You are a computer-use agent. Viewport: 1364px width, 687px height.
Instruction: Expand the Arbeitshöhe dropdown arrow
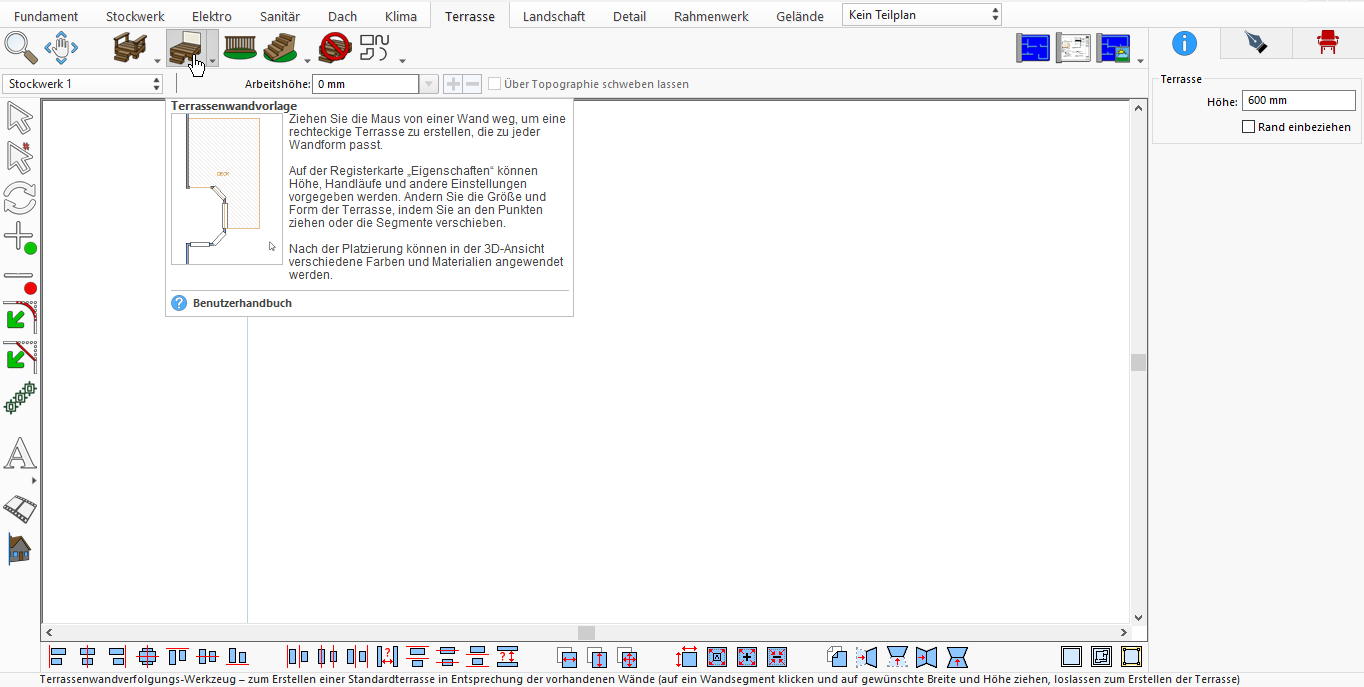(x=429, y=85)
